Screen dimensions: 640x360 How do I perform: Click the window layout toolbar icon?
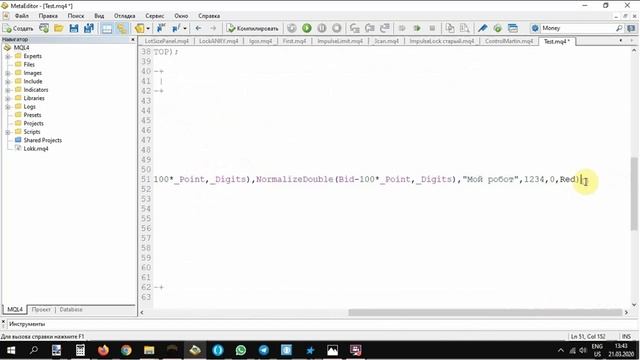point(513,28)
